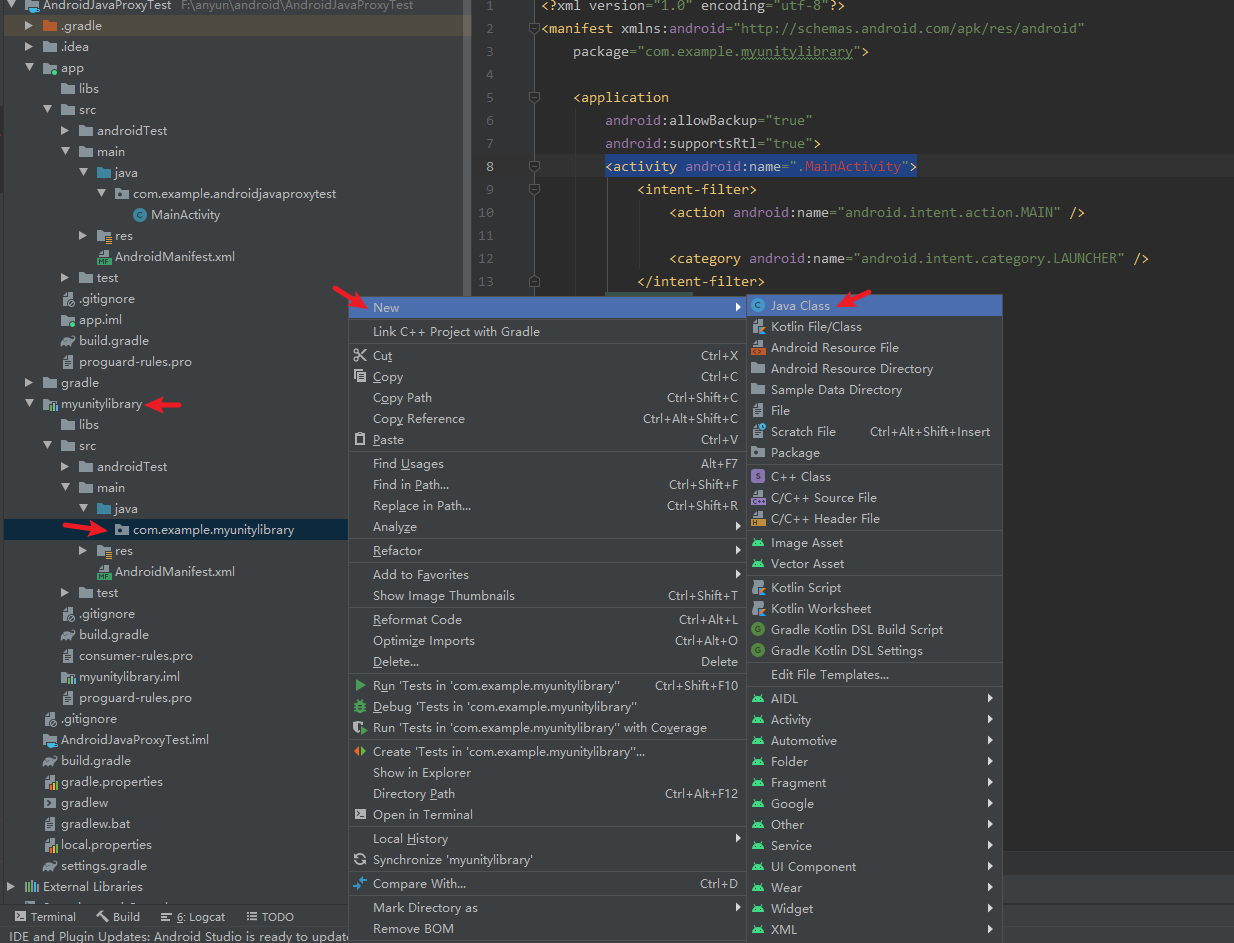Click the C/C++ Header File icon
Image resolution: width=1234 pixels, height=943 pixels.
click(758, 519)
